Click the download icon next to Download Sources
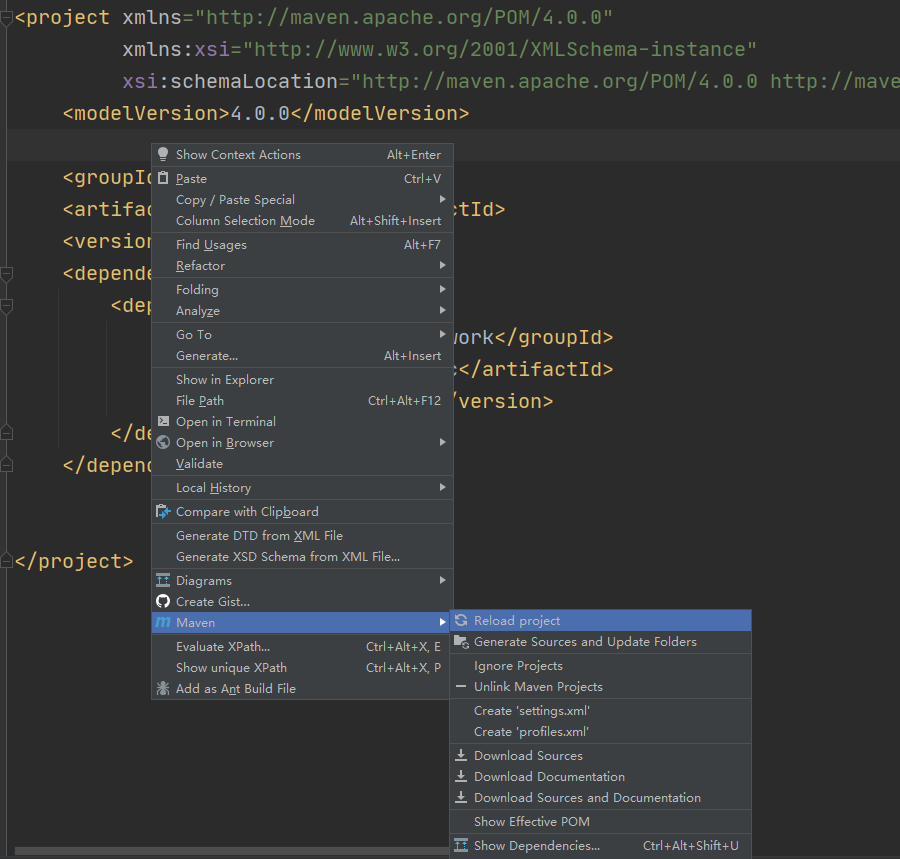Screen dimensions: 900x859 pos(462,755)
